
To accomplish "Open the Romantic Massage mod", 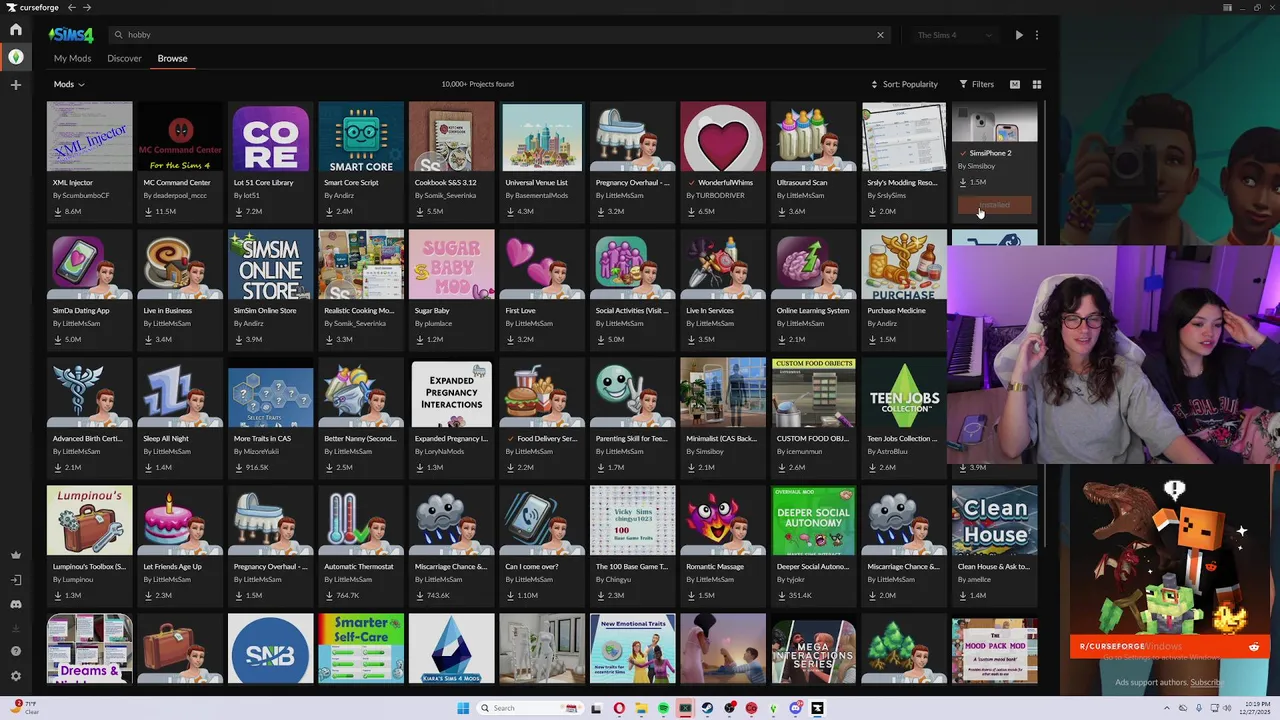I will pos(723,544).
